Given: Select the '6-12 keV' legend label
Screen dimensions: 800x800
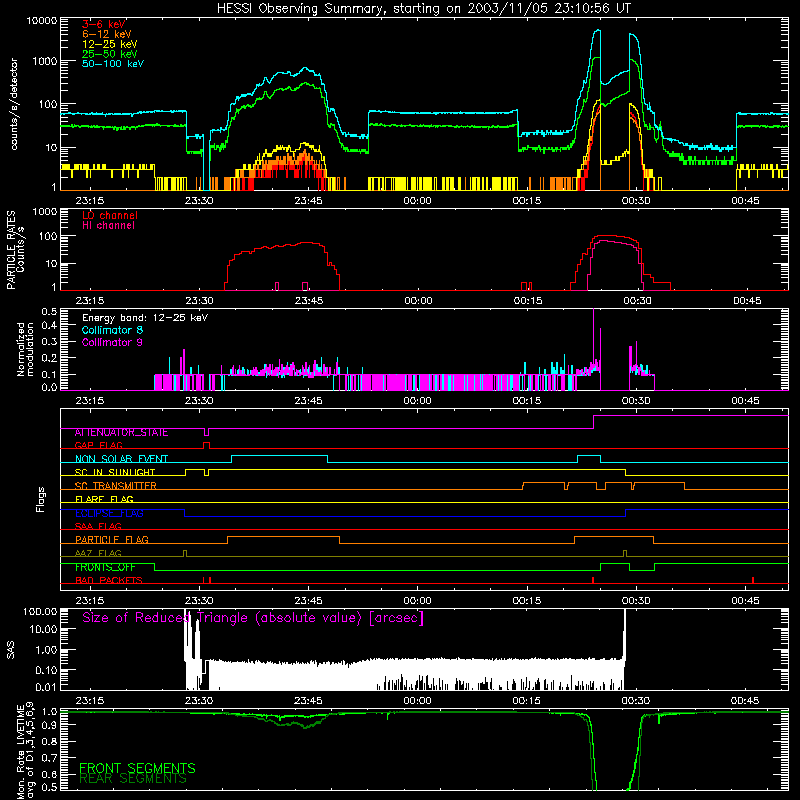Looking at the screenshot, I should point(107,34).
